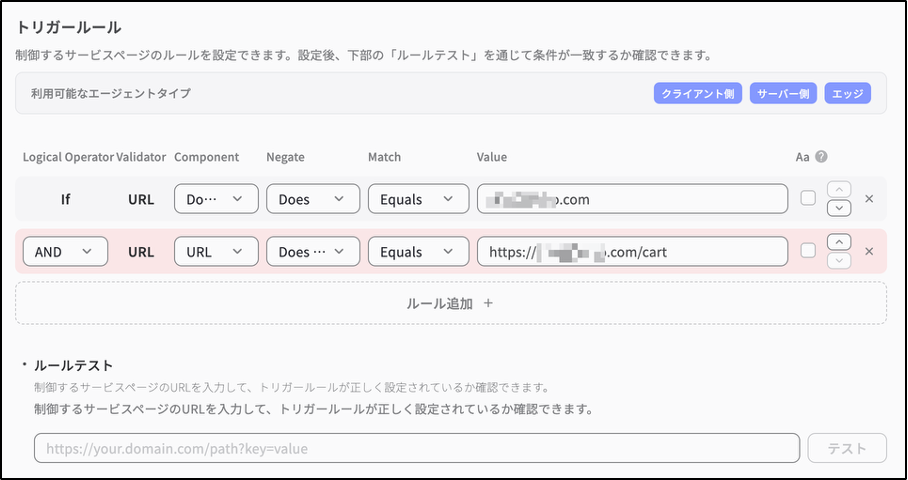Click the Aa column header
Screen dimensions: 908x480
pos(802,157)
